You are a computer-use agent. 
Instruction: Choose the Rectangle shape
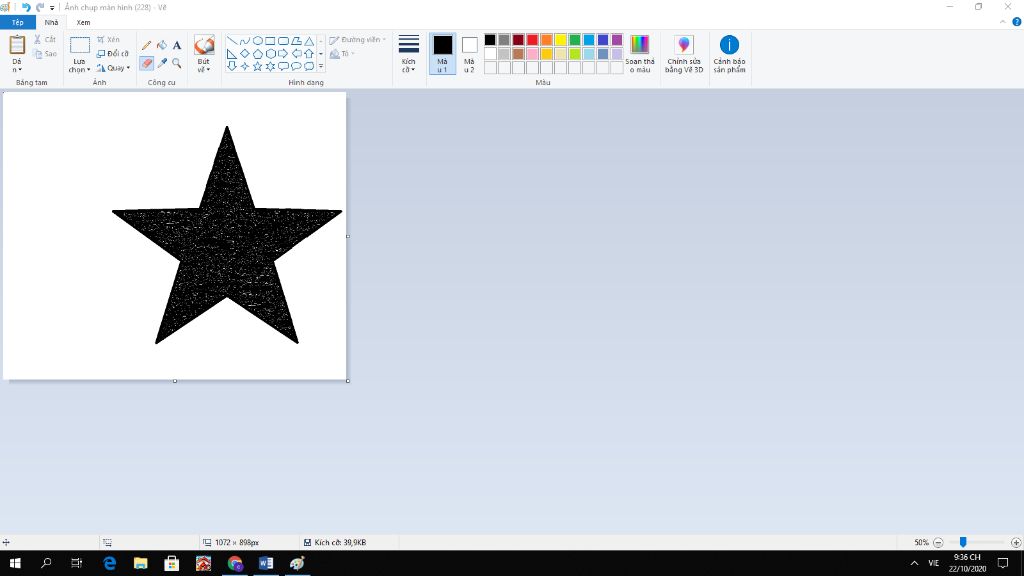coord(270,40)
